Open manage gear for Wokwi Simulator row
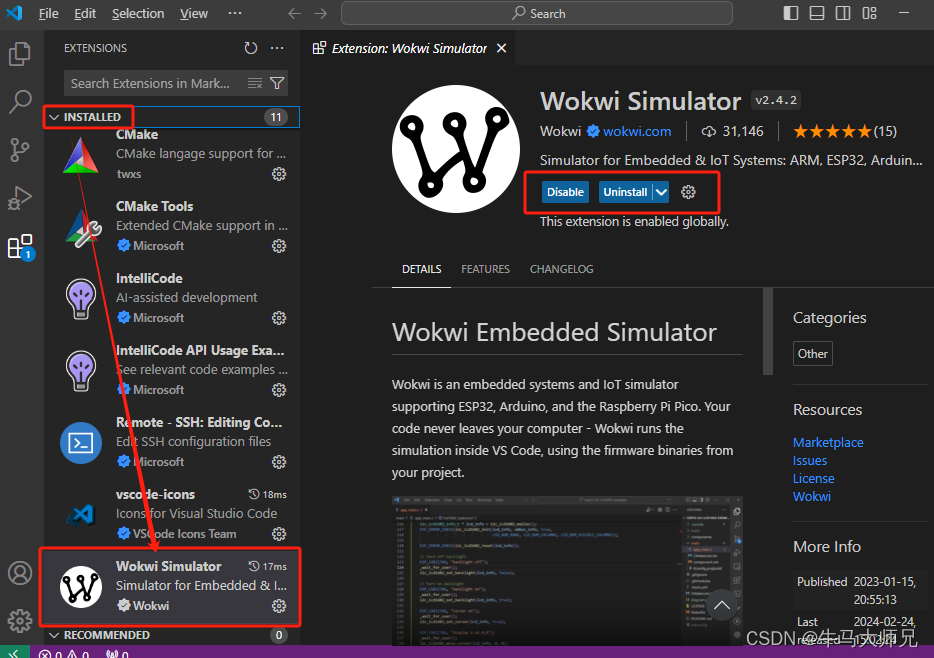Image resolution: width=934 pixels, height=658 pixels. coord(279,606)
